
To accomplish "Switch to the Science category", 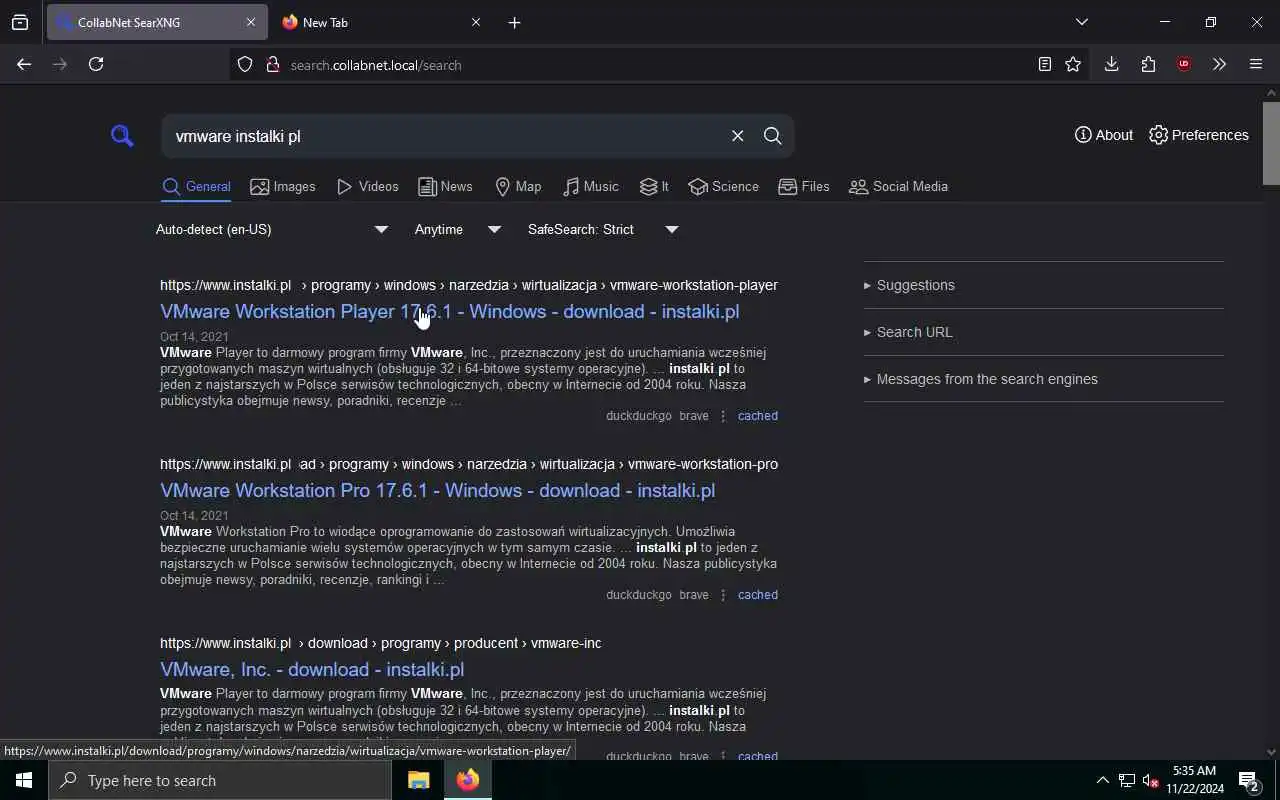I will click(724, 187).
